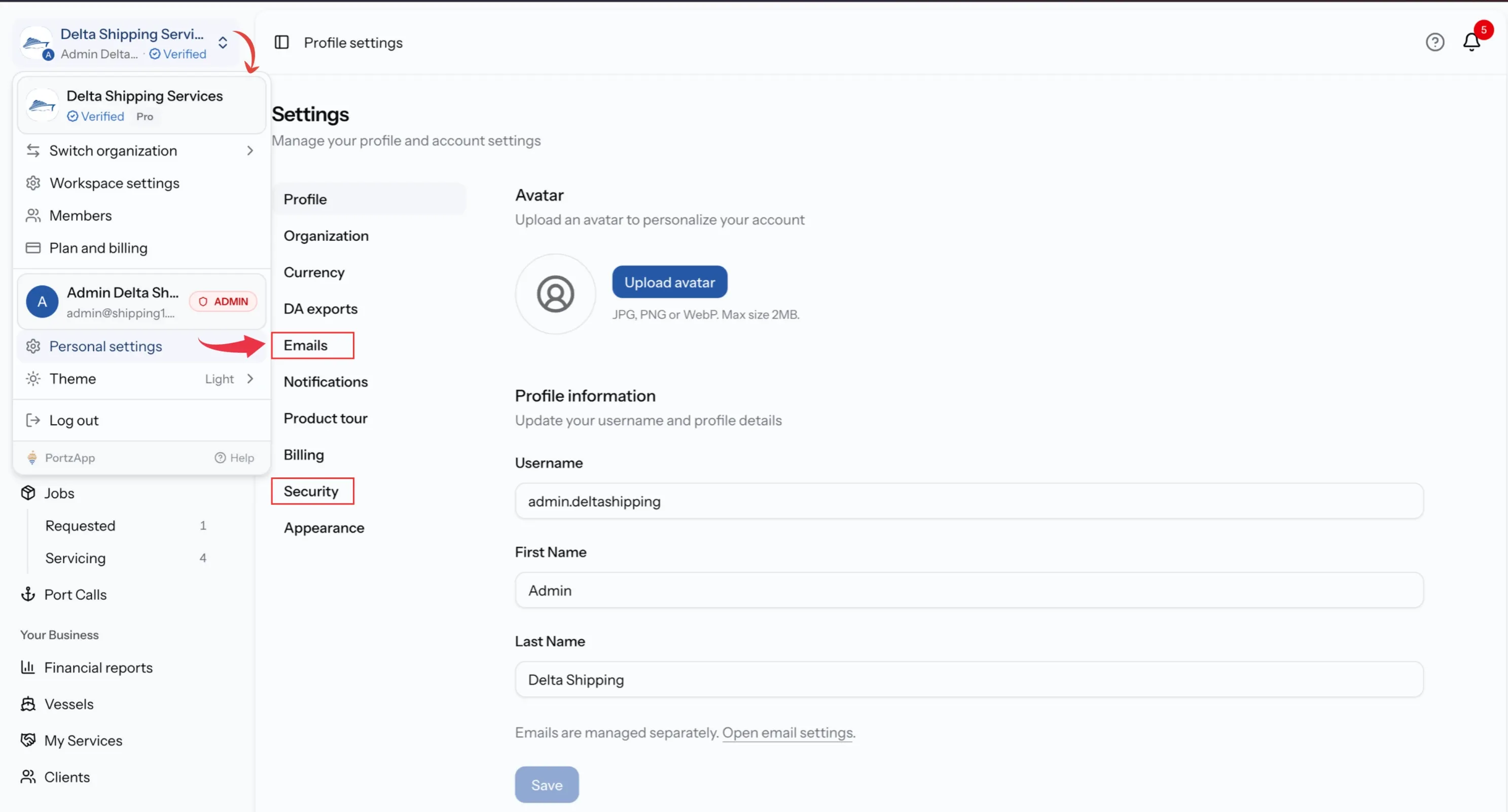This screenshot has width=1508, height=812.
Task: Click the 'Light' theme value
Action: click(219, 379)
